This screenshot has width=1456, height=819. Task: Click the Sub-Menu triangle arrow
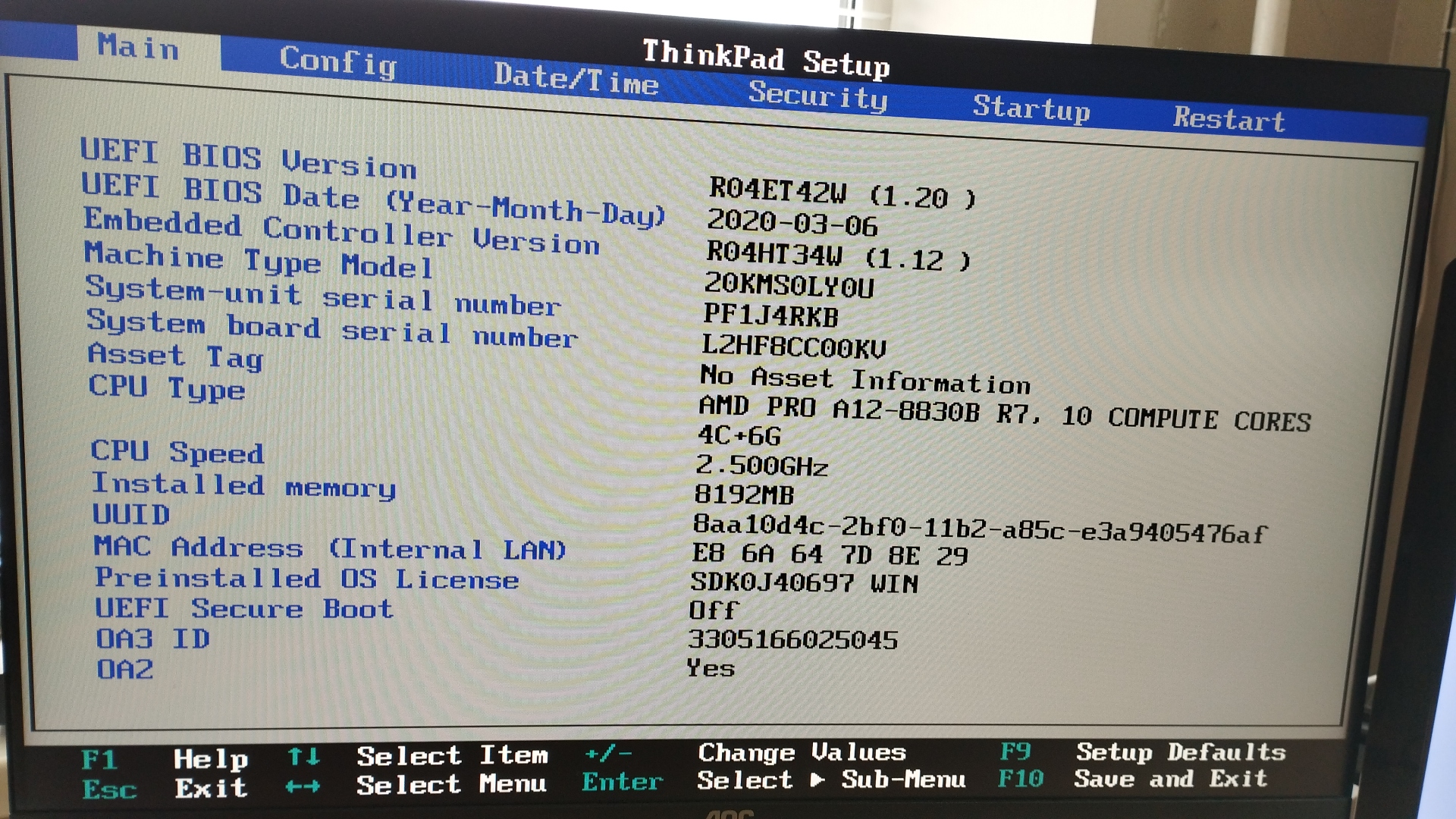(817, 780)
